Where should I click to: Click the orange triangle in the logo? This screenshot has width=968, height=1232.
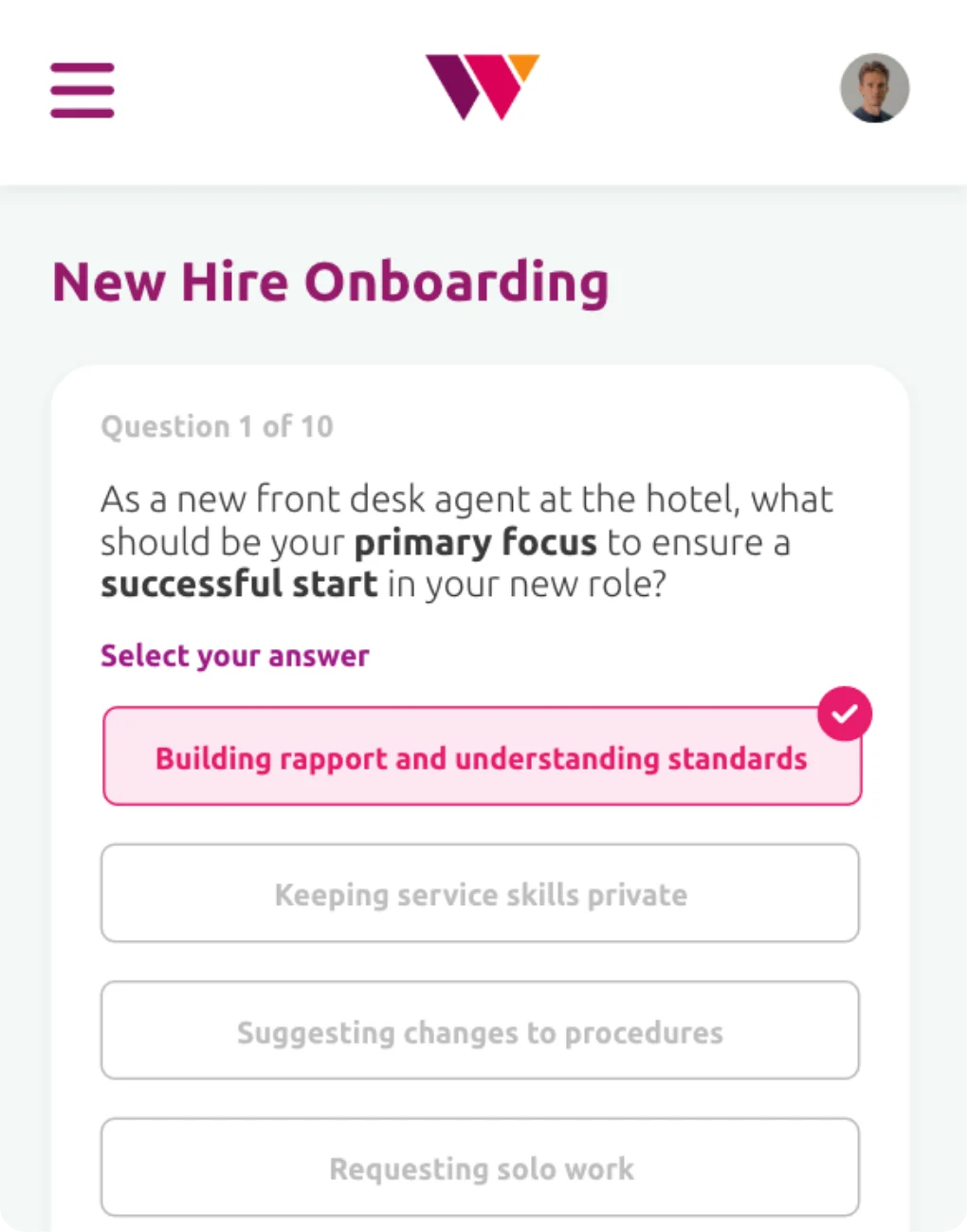523,66
